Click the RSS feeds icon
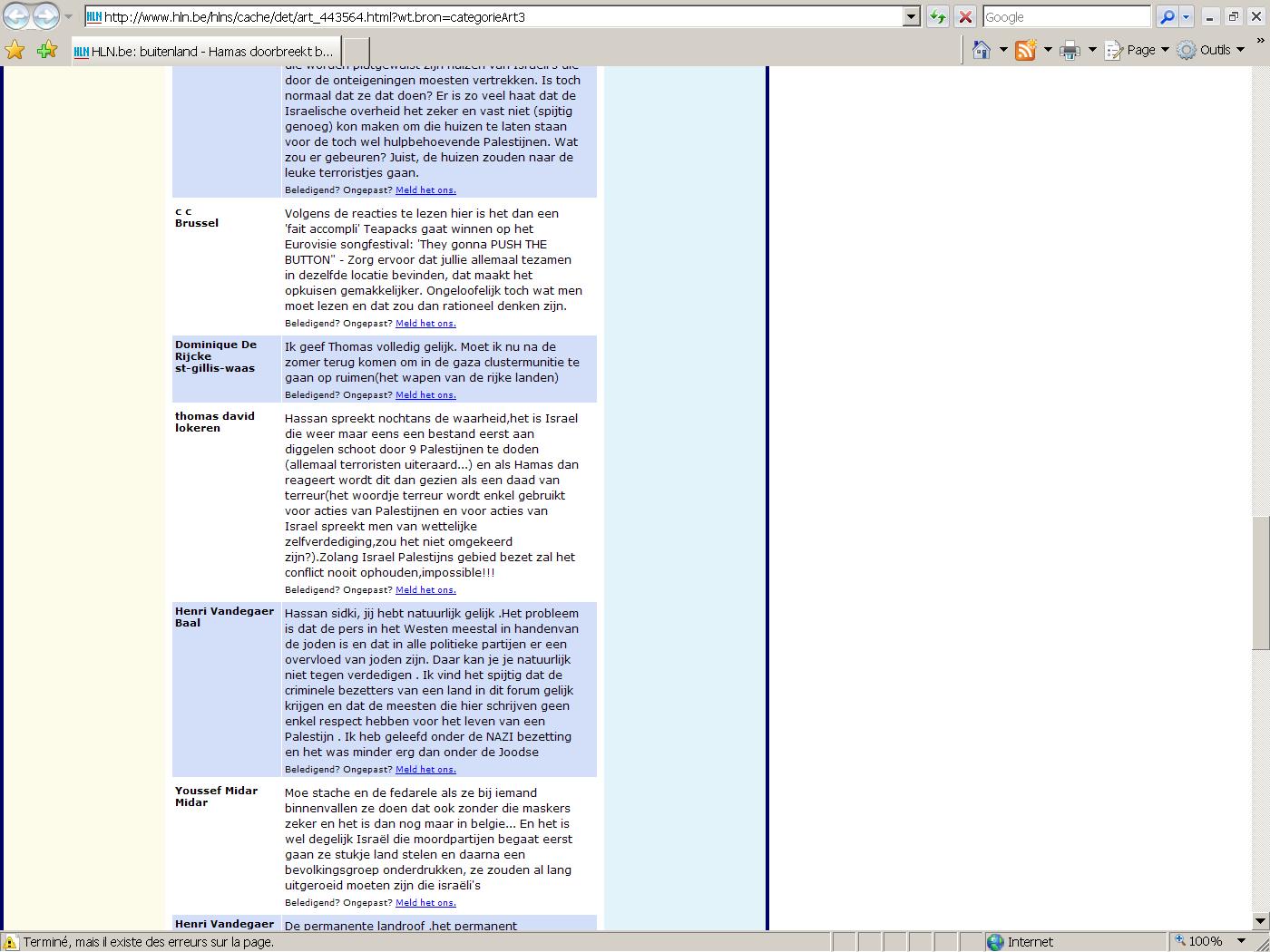The width and height of the screenshot is (1270, 952). [1025, 50]
